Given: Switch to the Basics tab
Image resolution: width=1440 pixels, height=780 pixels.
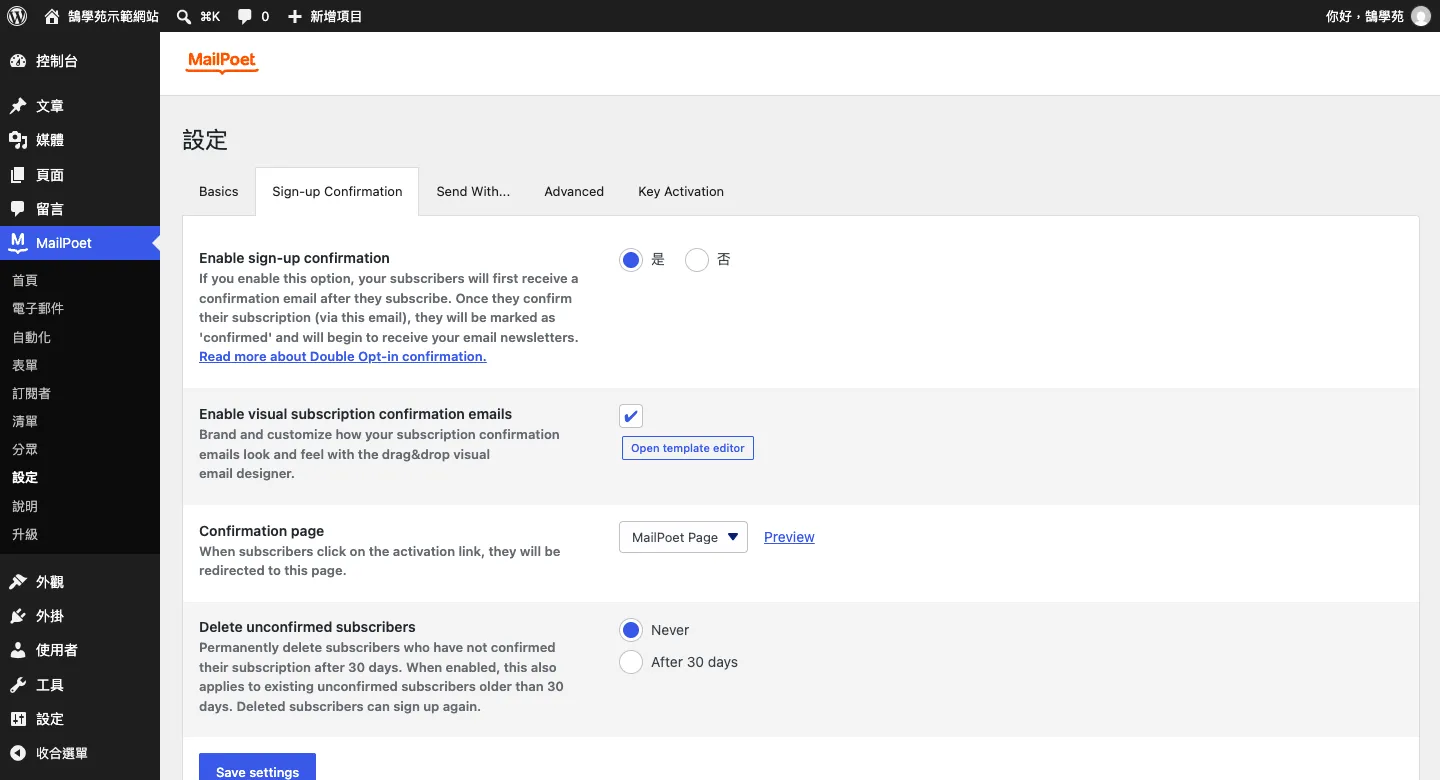Looking at the screenshot, I should 219,192.
